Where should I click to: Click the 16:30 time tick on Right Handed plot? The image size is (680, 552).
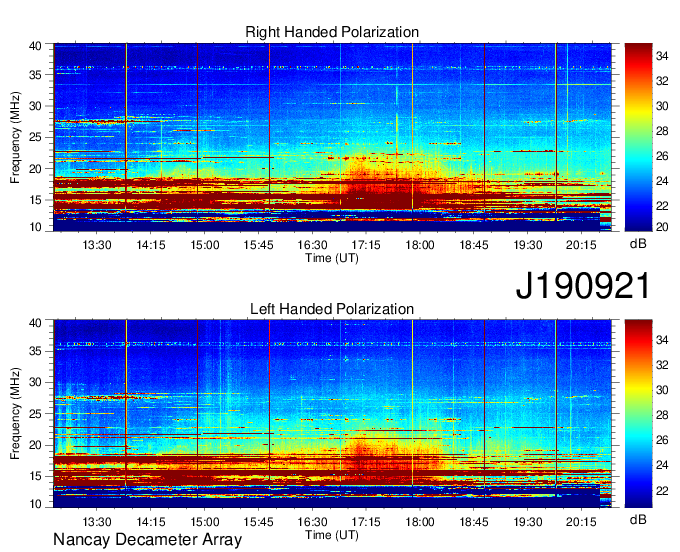click(x=312, y=245)
